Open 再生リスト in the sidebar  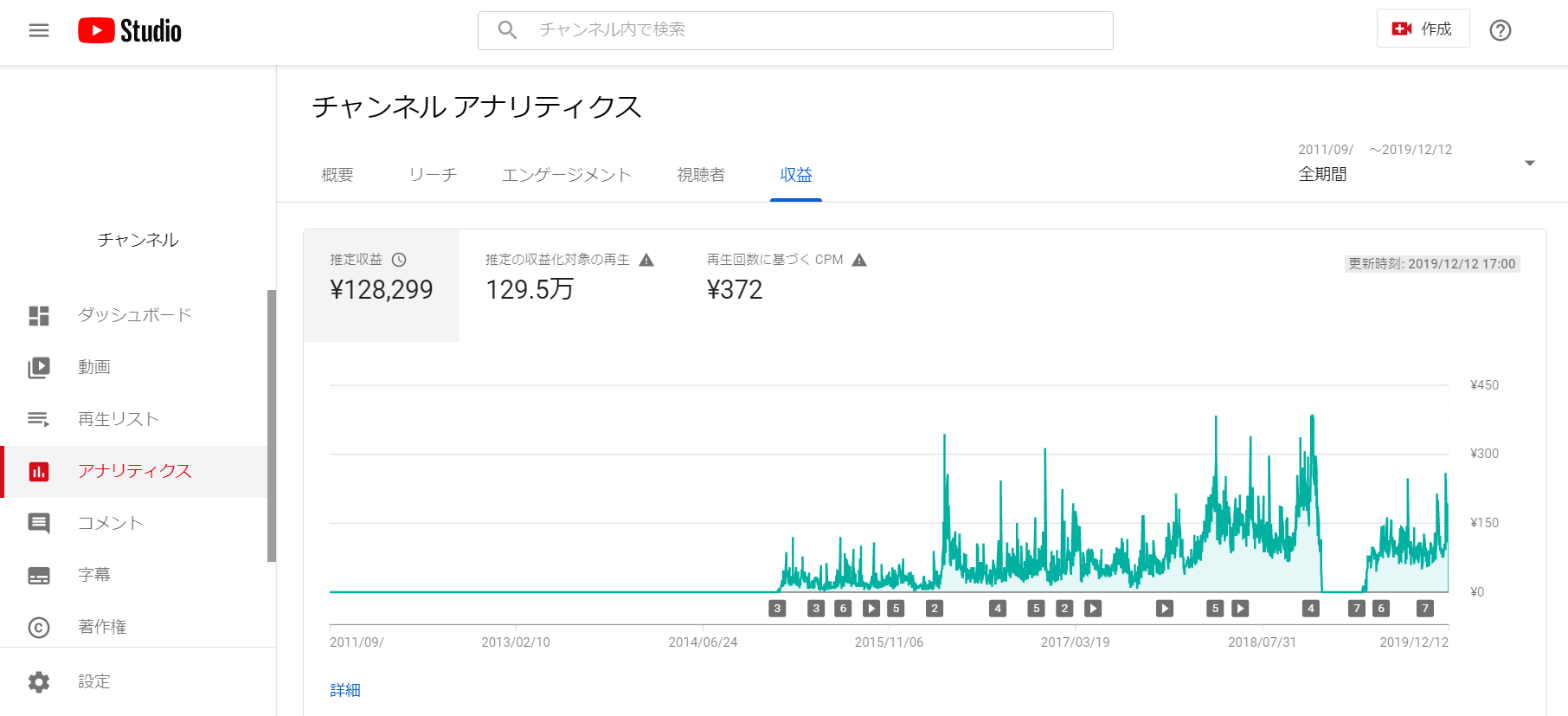(x=119, y=419)
